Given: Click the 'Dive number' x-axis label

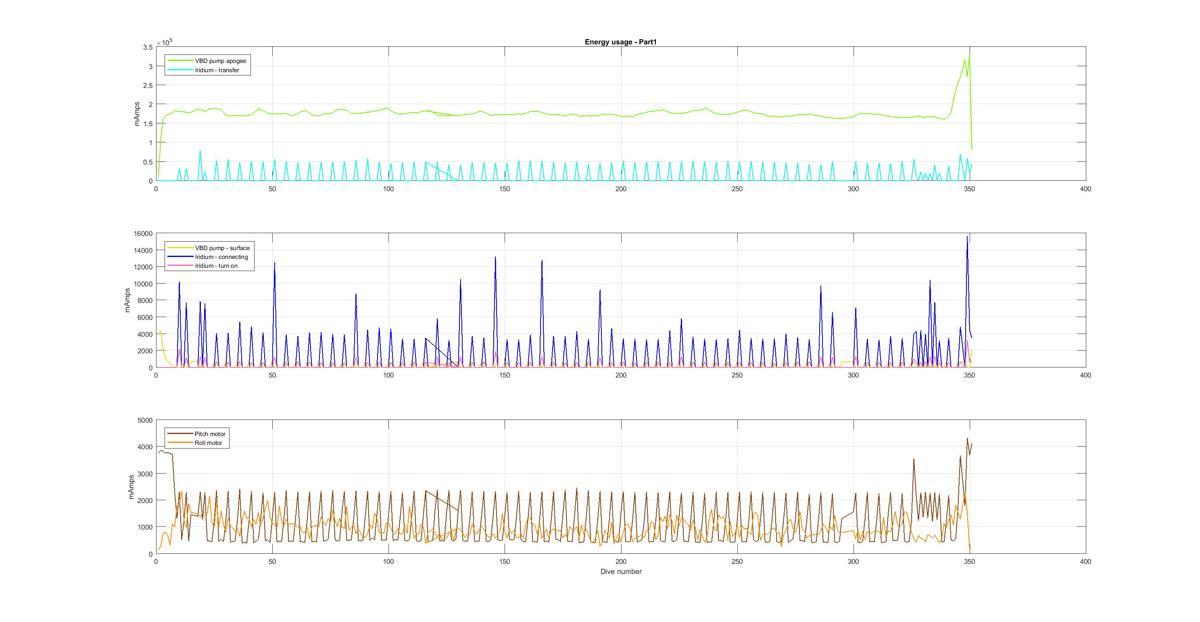Looking at the screenshot, I should point(620,572).
